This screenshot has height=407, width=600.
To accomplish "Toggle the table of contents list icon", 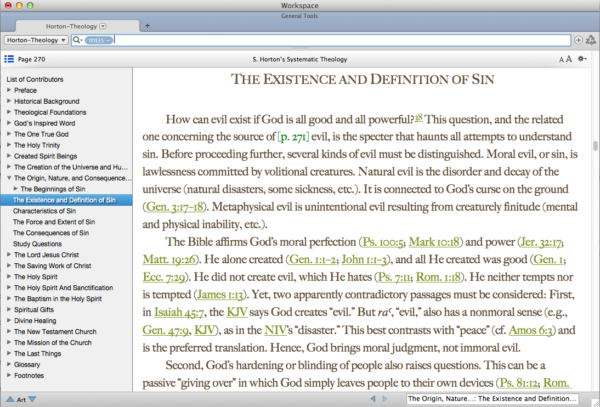I will click(10, 61).
